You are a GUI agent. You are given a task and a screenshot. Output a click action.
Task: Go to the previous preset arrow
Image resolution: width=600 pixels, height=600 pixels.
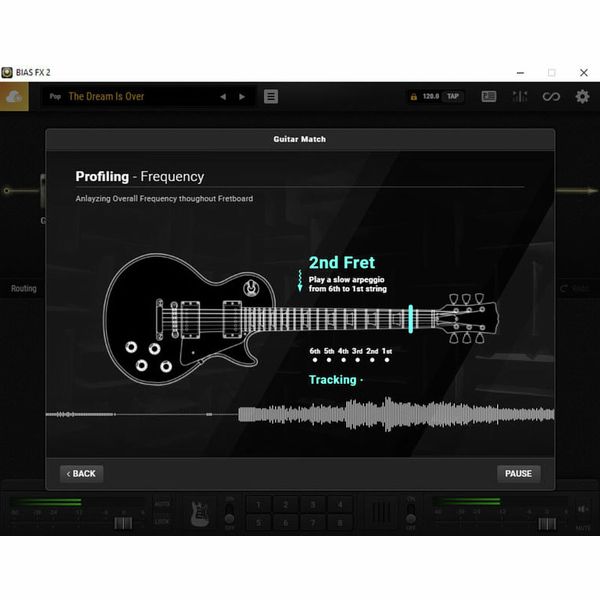(x=223, y=97)
